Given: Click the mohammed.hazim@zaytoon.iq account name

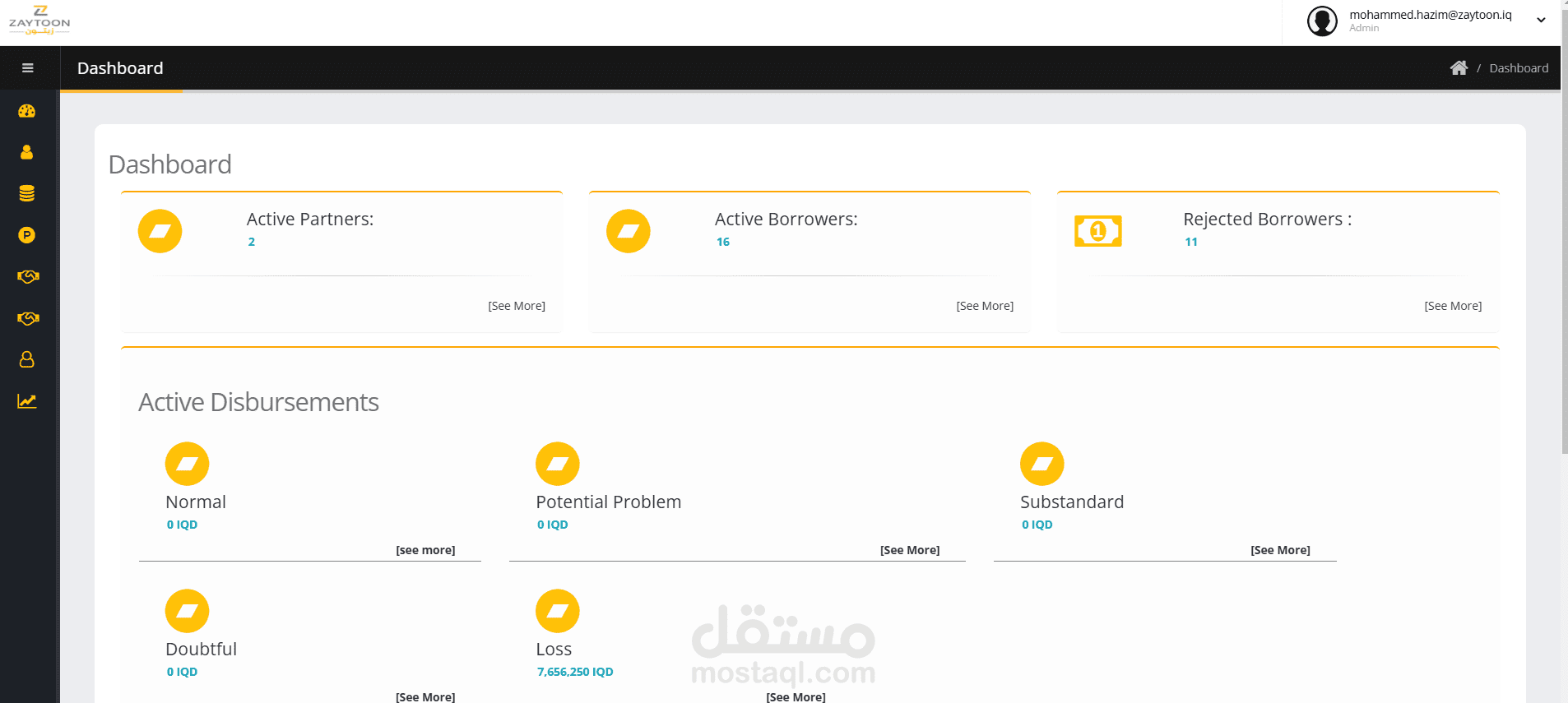Looking at the screenshot, I should 1431,15.
